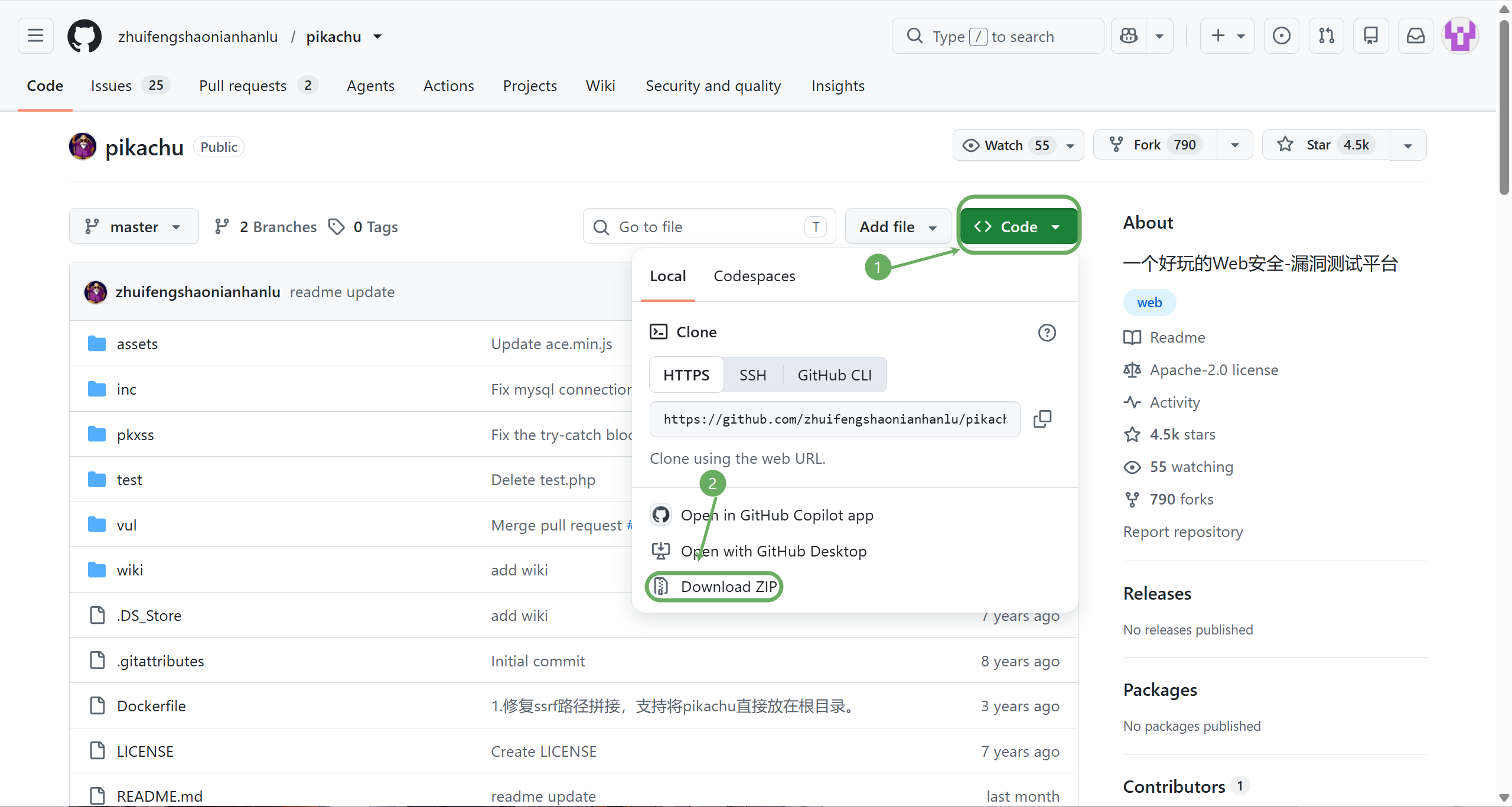Click the tag icon next to 0 Tags

click(337, 227)
